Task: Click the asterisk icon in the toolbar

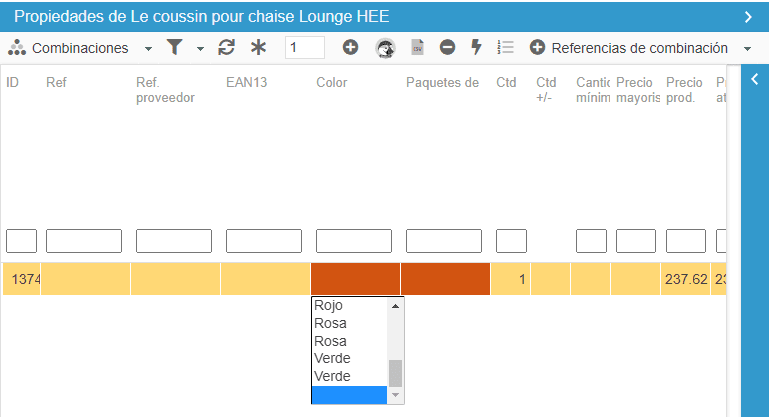Action: coord(259,48)
